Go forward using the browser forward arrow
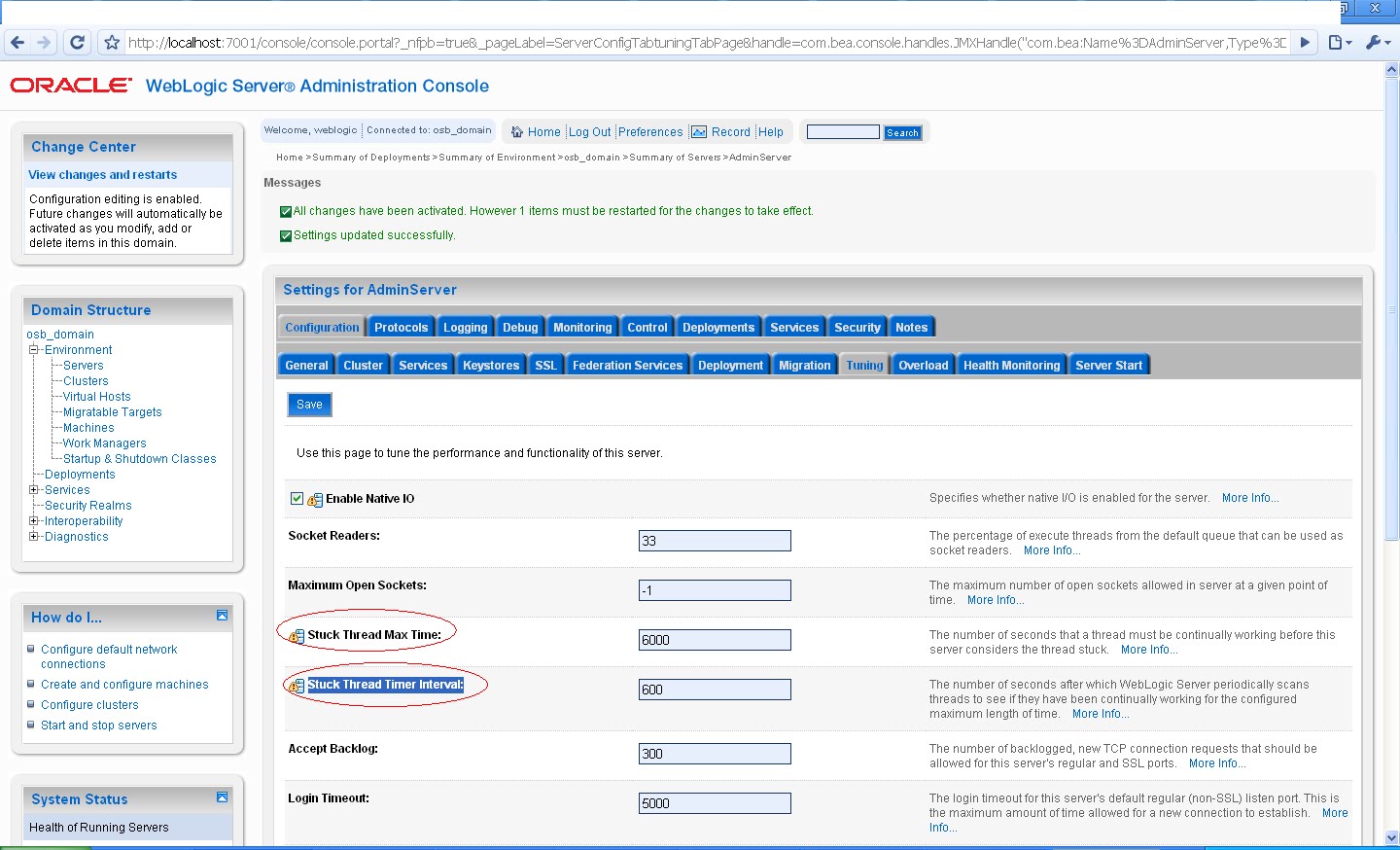The height and width of the screenshot is (850, 1400). click(x=44, y=43)
